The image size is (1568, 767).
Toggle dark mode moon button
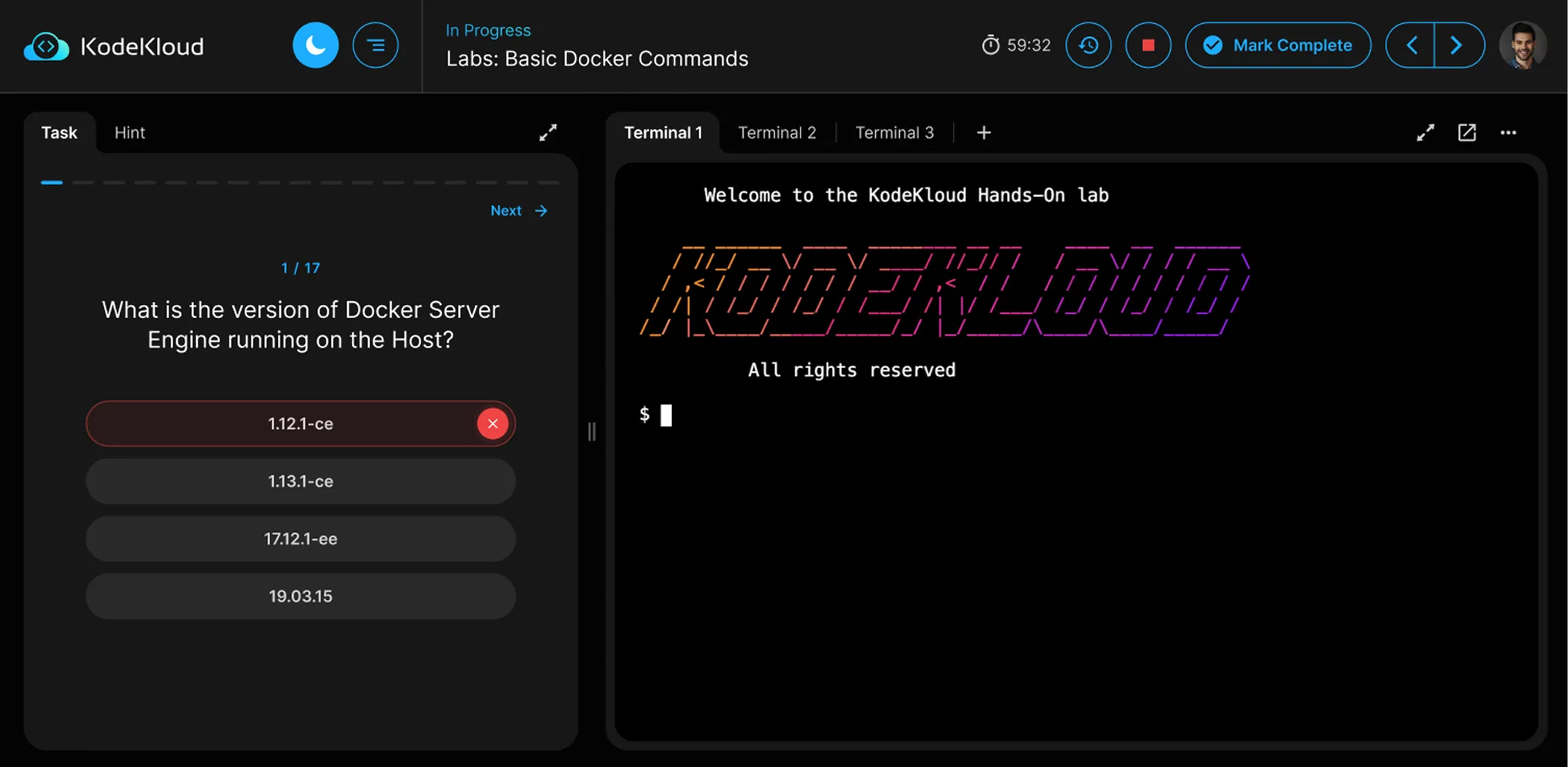tap(316, 45)
